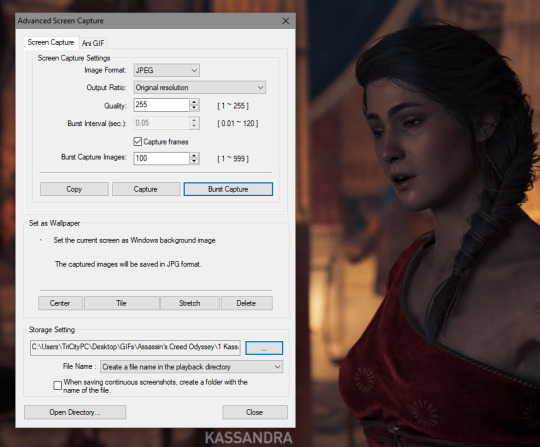Image resolution: width=540 pixels, height=447 pixels.
Task: Set wallpaper with the Stretch button
Action: 189,303
